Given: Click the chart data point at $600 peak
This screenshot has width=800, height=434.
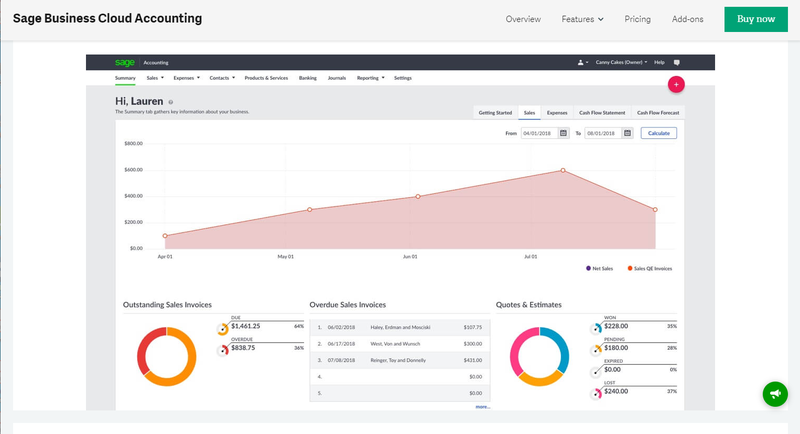Looking at the screenshot, I should click(x=563, y=170).
